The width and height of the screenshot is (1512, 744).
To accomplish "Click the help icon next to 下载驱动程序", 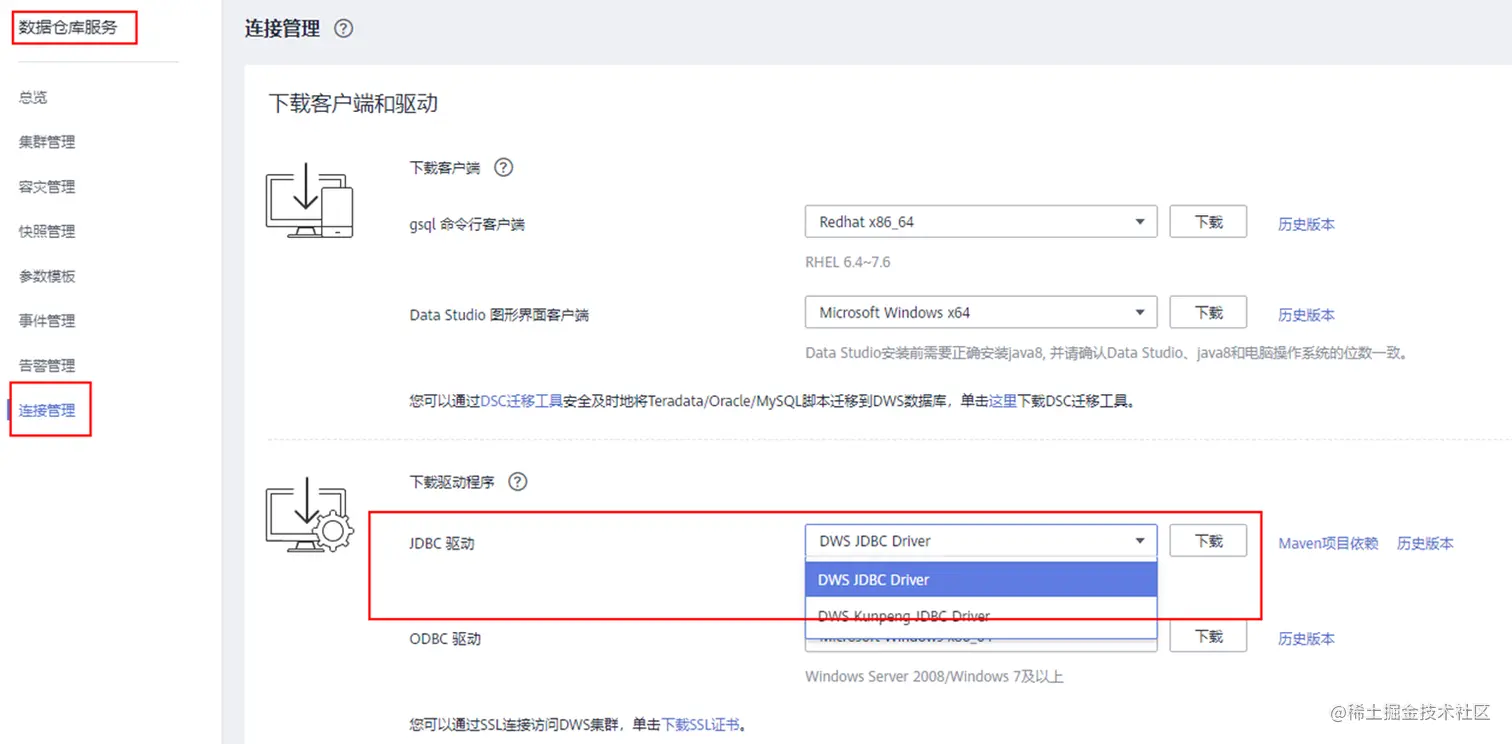I will (517, 481).
